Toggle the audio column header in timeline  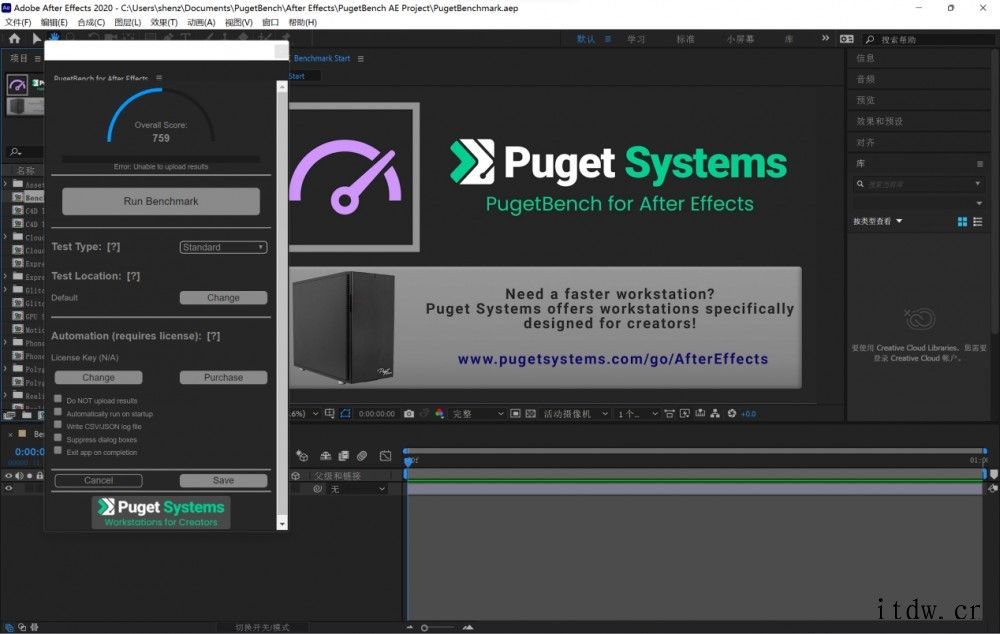[x=19, y=476]
